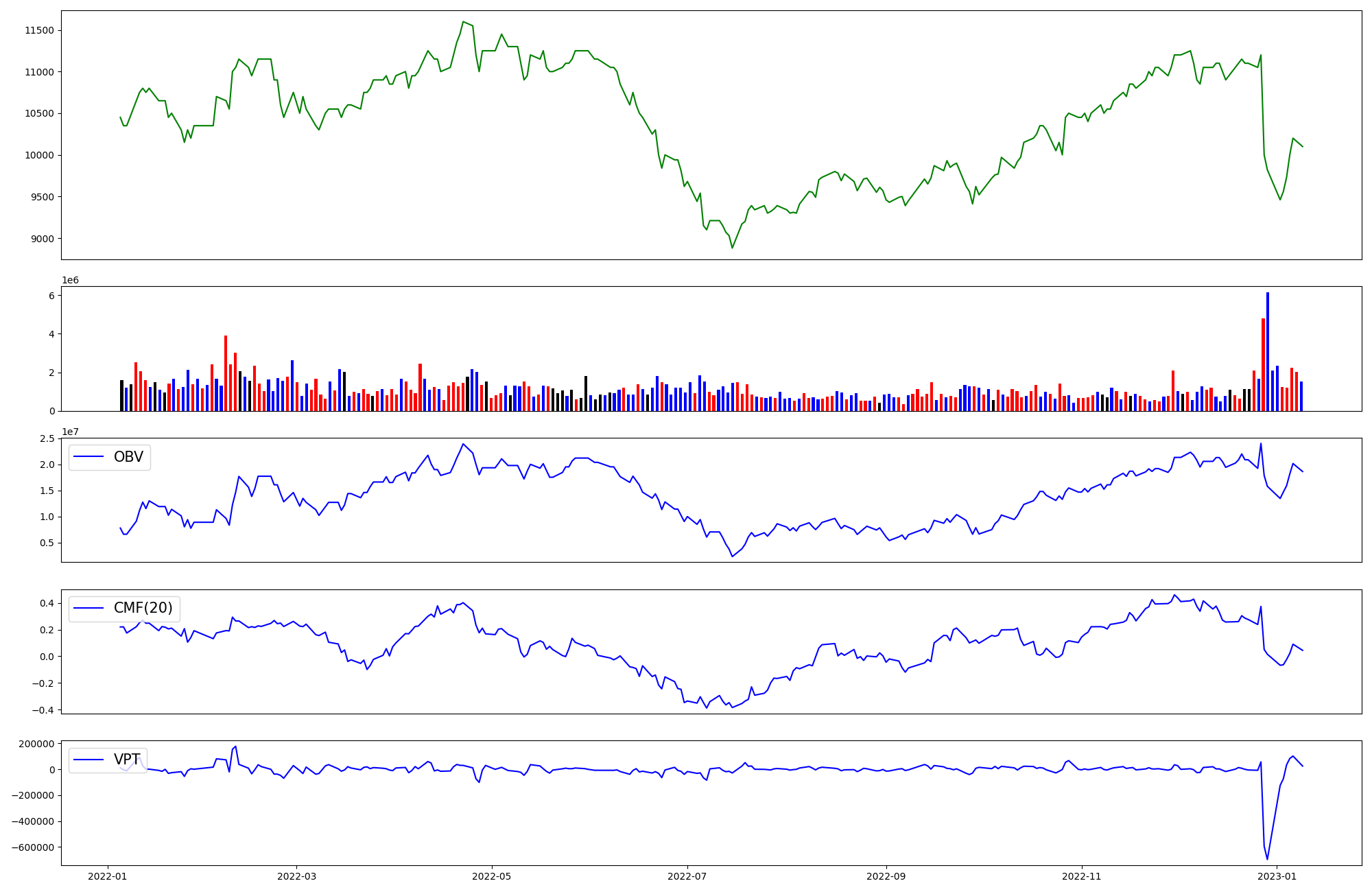
Task: Click the OBV legend label
Action: [x=128, y=457]
